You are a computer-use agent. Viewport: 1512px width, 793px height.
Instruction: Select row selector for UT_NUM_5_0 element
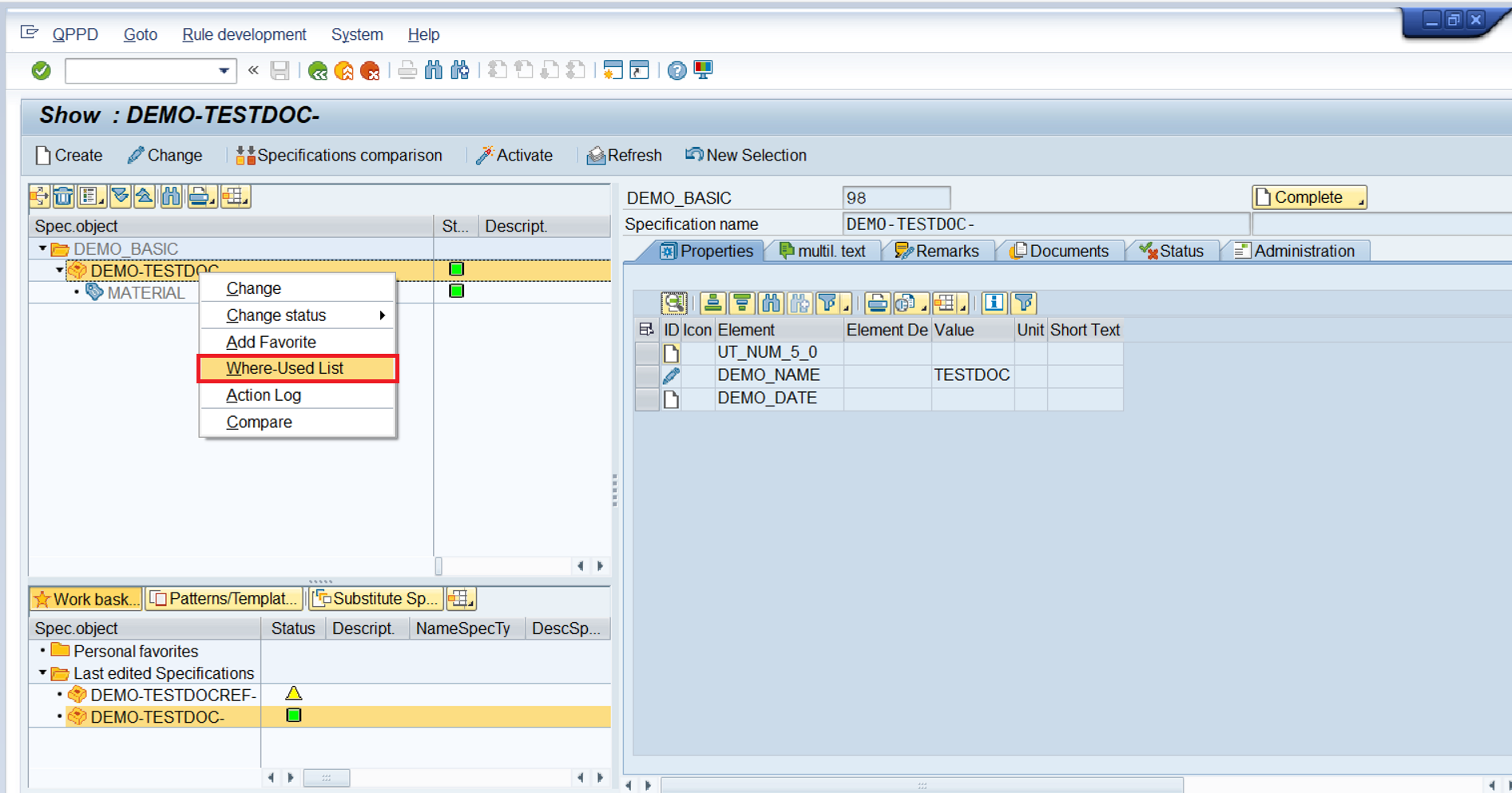point(646,353)
